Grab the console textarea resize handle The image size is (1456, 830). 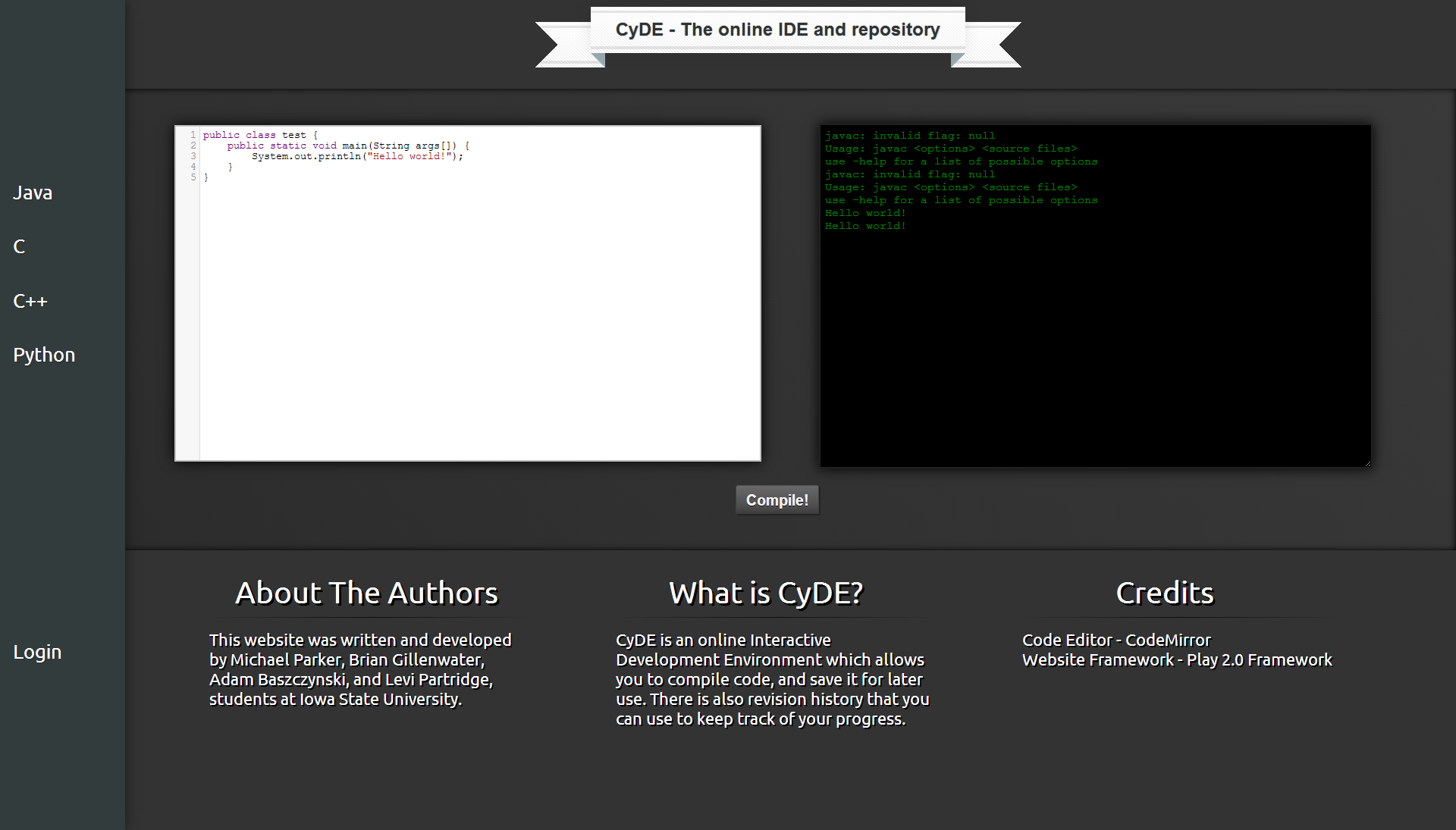click(1367, 463)
